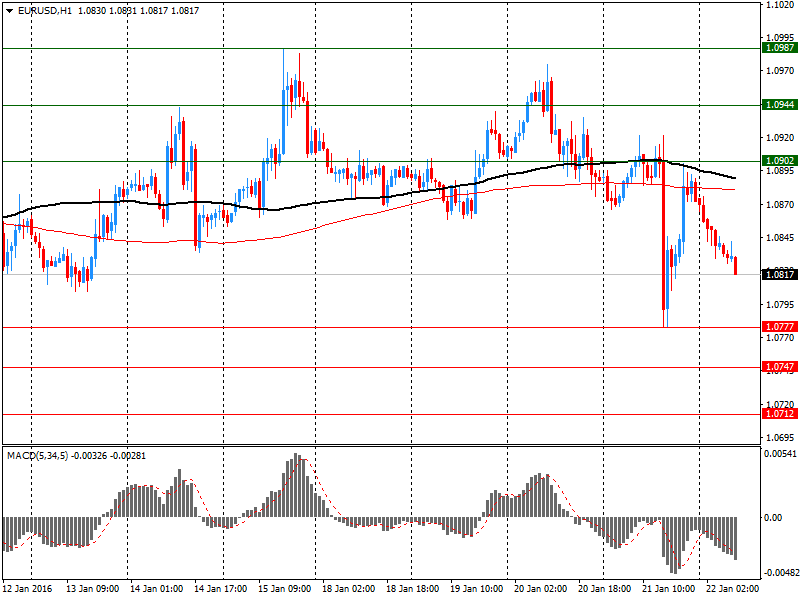Screen dimensions: 800x600
Task: Click the 21 Jan 10:00 time label
Action: pyautogui.click(x=668, y=589)
